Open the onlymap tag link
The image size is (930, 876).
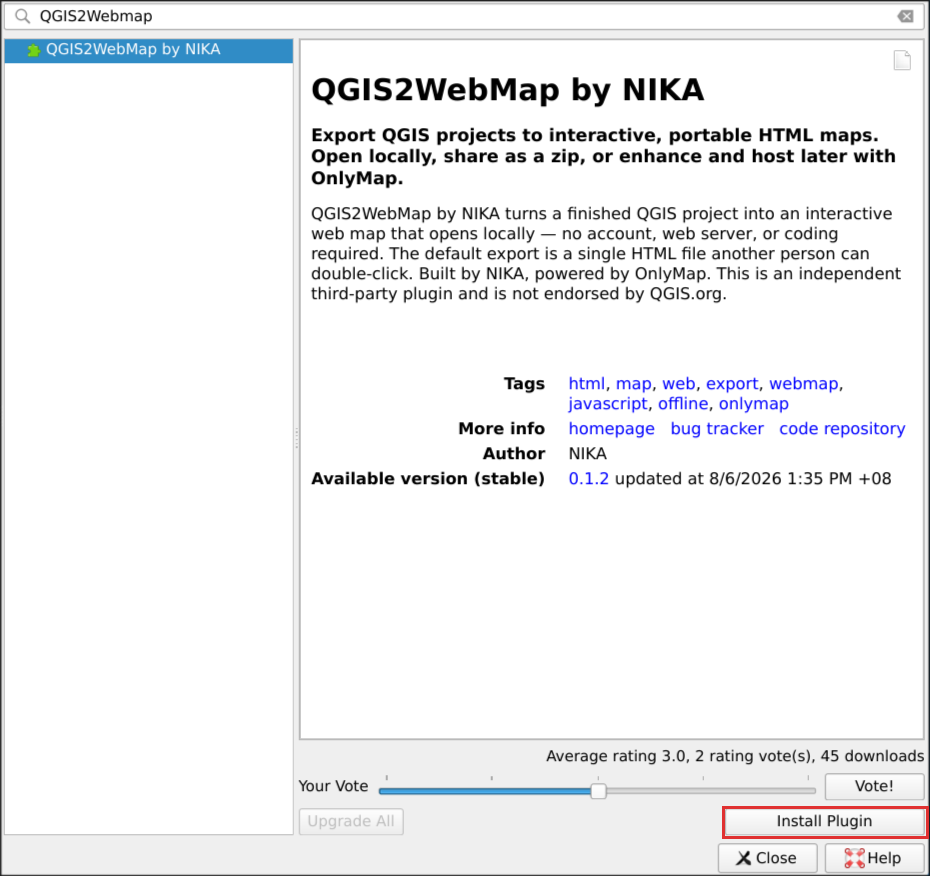[754, 404]
